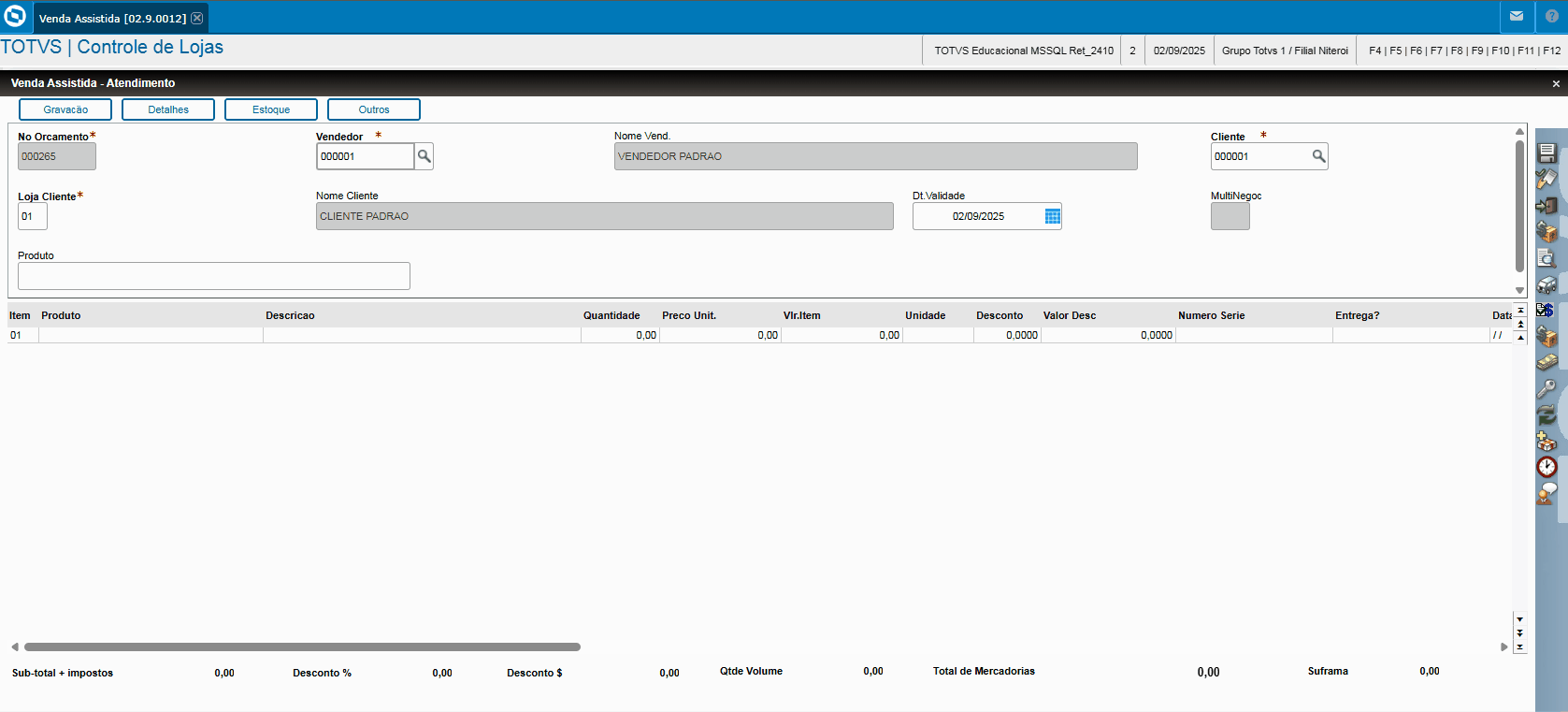Click the Quantidade cell of item 01
The width and height of the screenshot is (1568, 712).
tap(620, 335)
